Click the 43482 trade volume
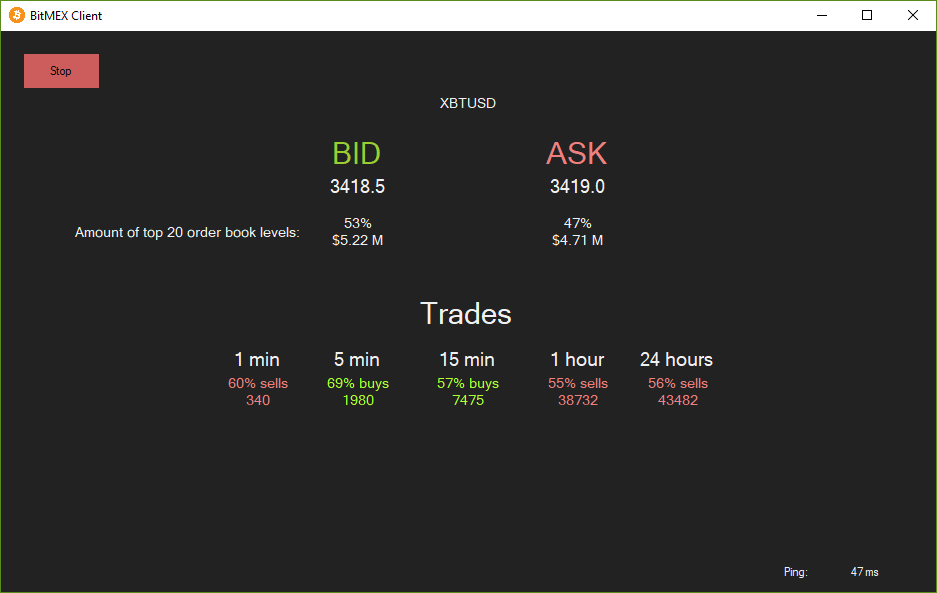The image size is (937, 593). click(678, 401)
